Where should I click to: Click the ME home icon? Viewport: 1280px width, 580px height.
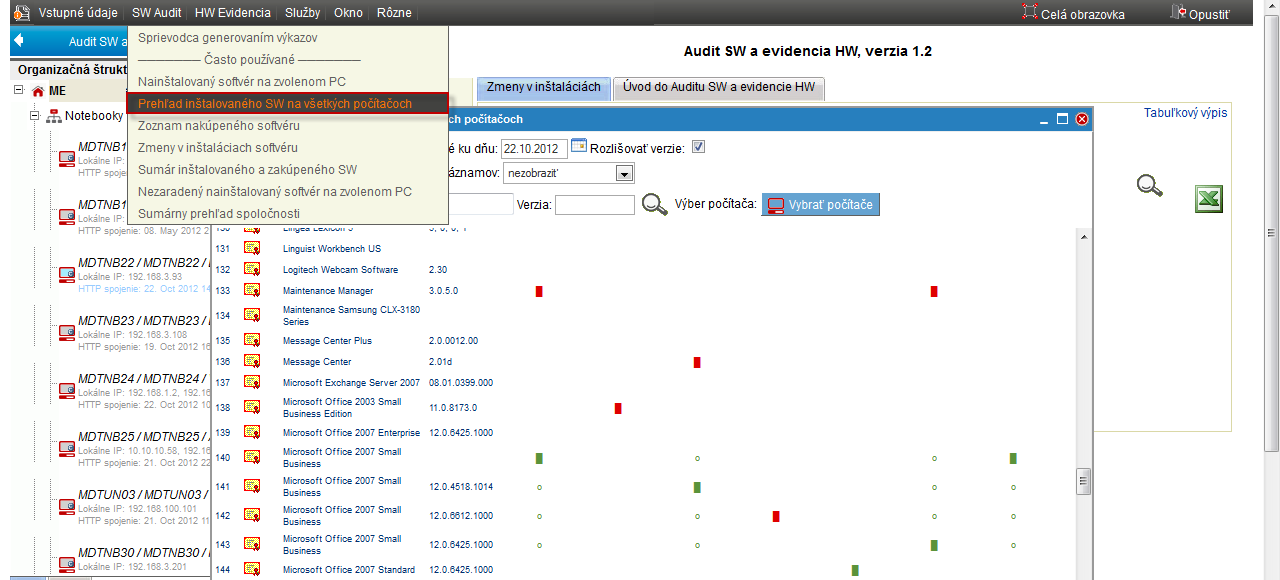click(x=38, y=91)
